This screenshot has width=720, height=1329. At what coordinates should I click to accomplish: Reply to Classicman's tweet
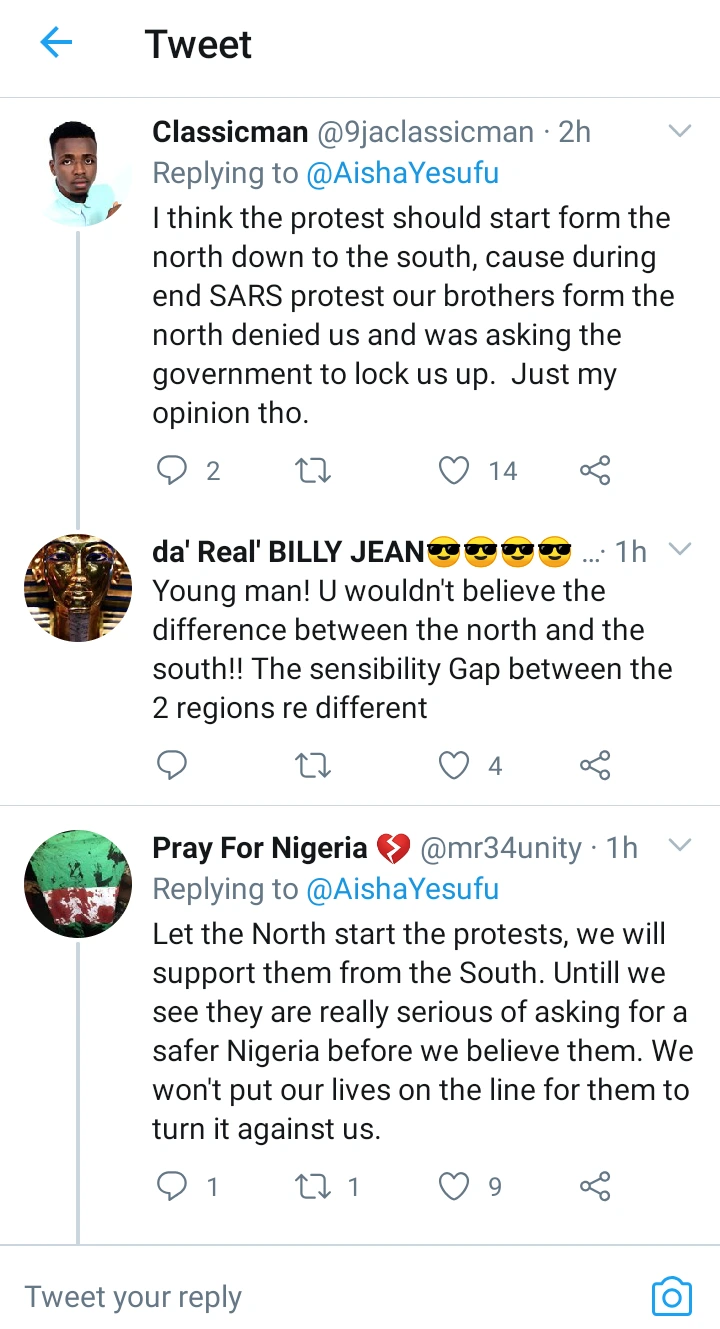point(173,470)
